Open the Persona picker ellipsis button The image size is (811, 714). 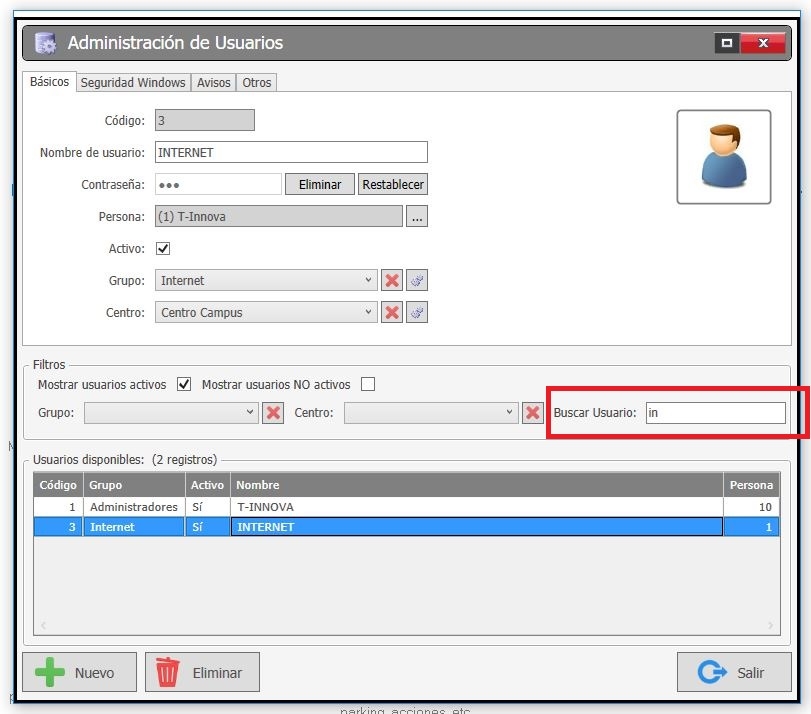coord(417,217)
